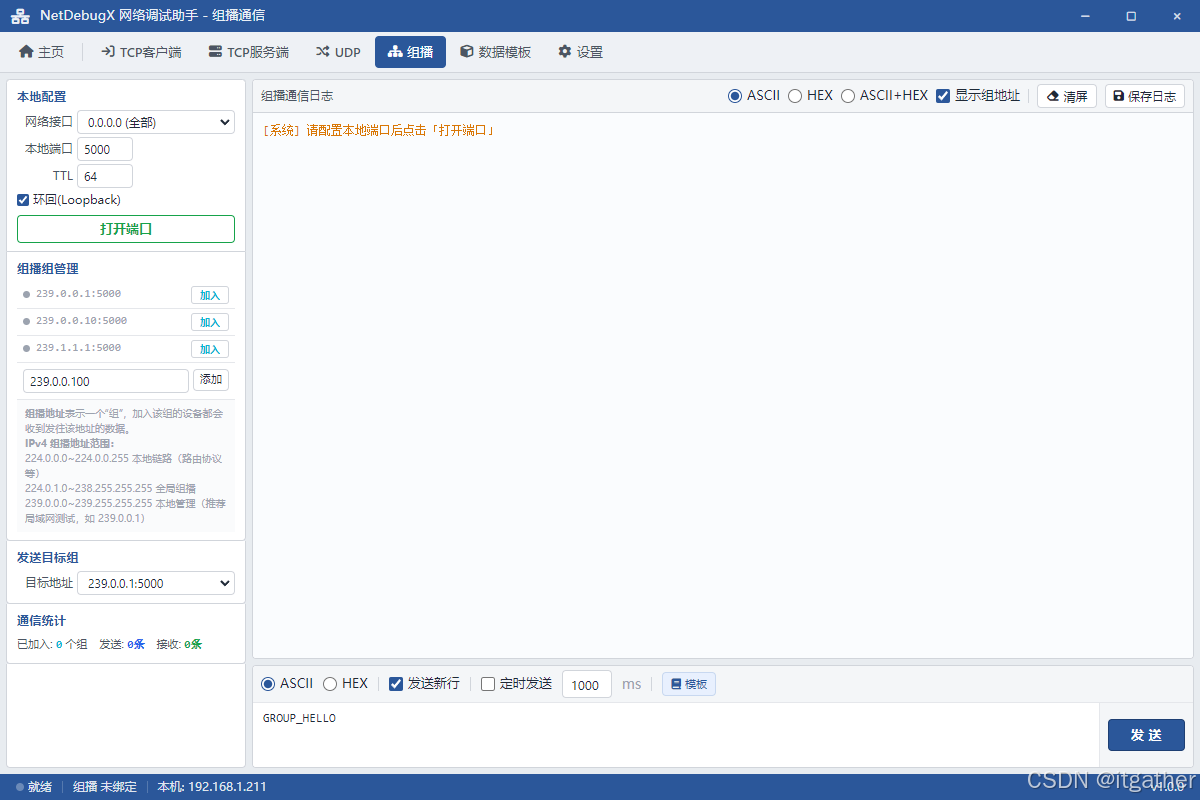
Task: Select the log HEX radio button
Action: pos(795,96)
